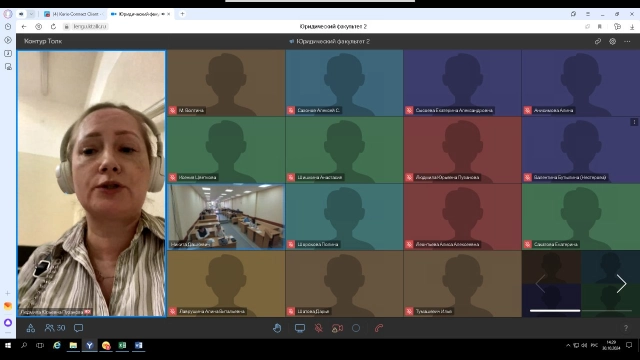Select the video tile showing the classroom

pyautogui.click(x=226, y=217)
